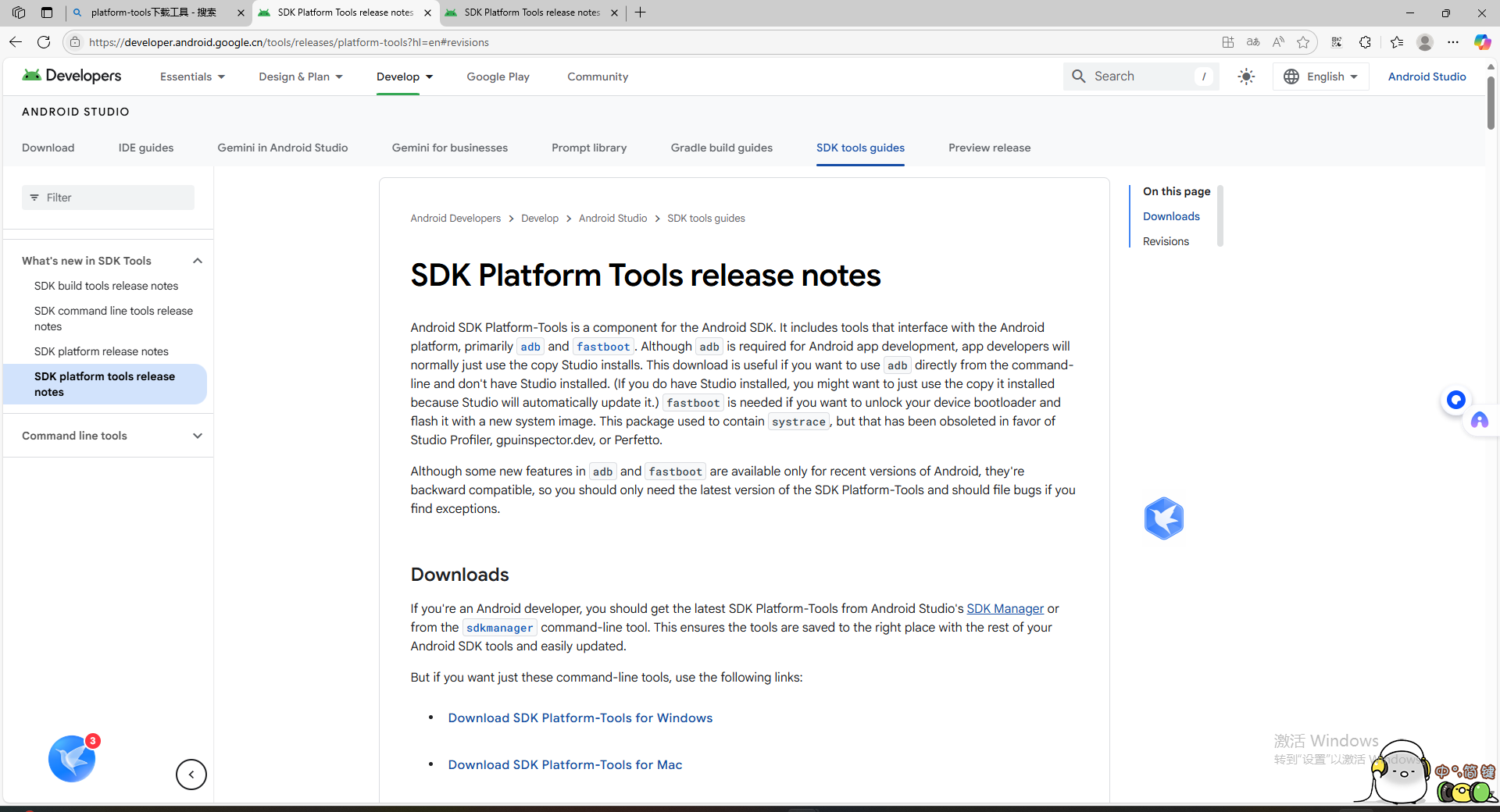Click the browser address bar URL
The height and width of the screenshot is (812, 1500).
[289, 42]
